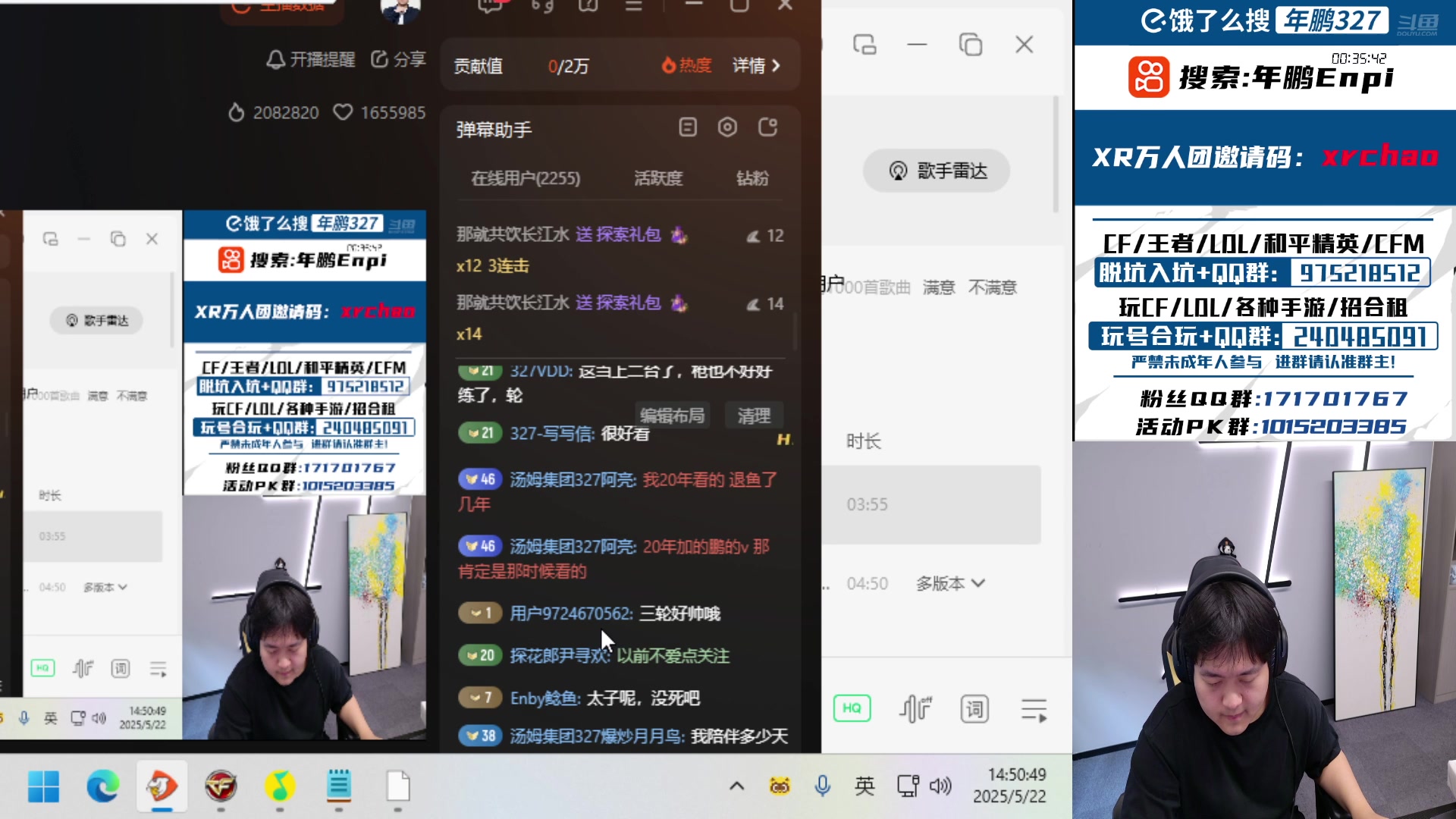Toggle the 词 lyrics display

tap(974, 708)
